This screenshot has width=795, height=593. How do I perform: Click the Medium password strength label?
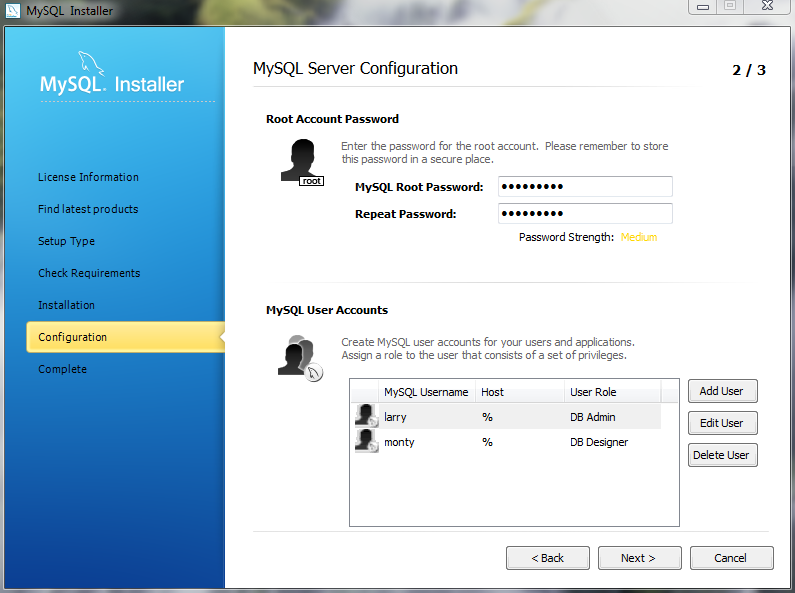[x=639, y=237]
